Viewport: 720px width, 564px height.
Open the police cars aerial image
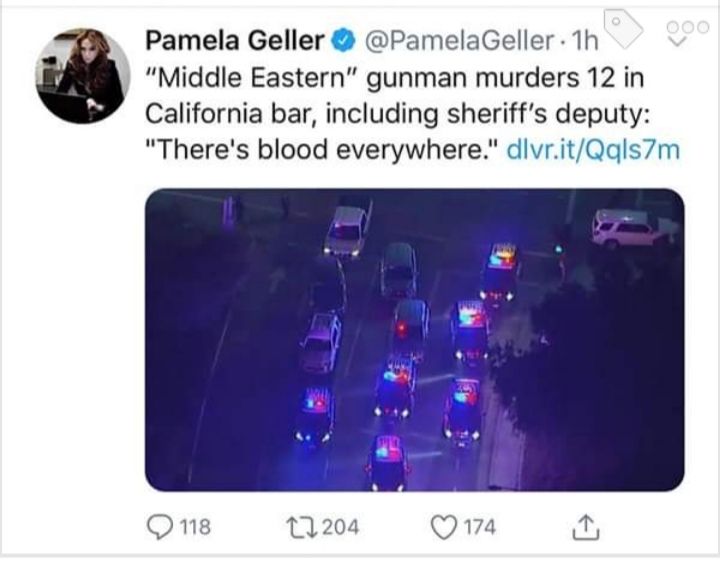(415, 340)
